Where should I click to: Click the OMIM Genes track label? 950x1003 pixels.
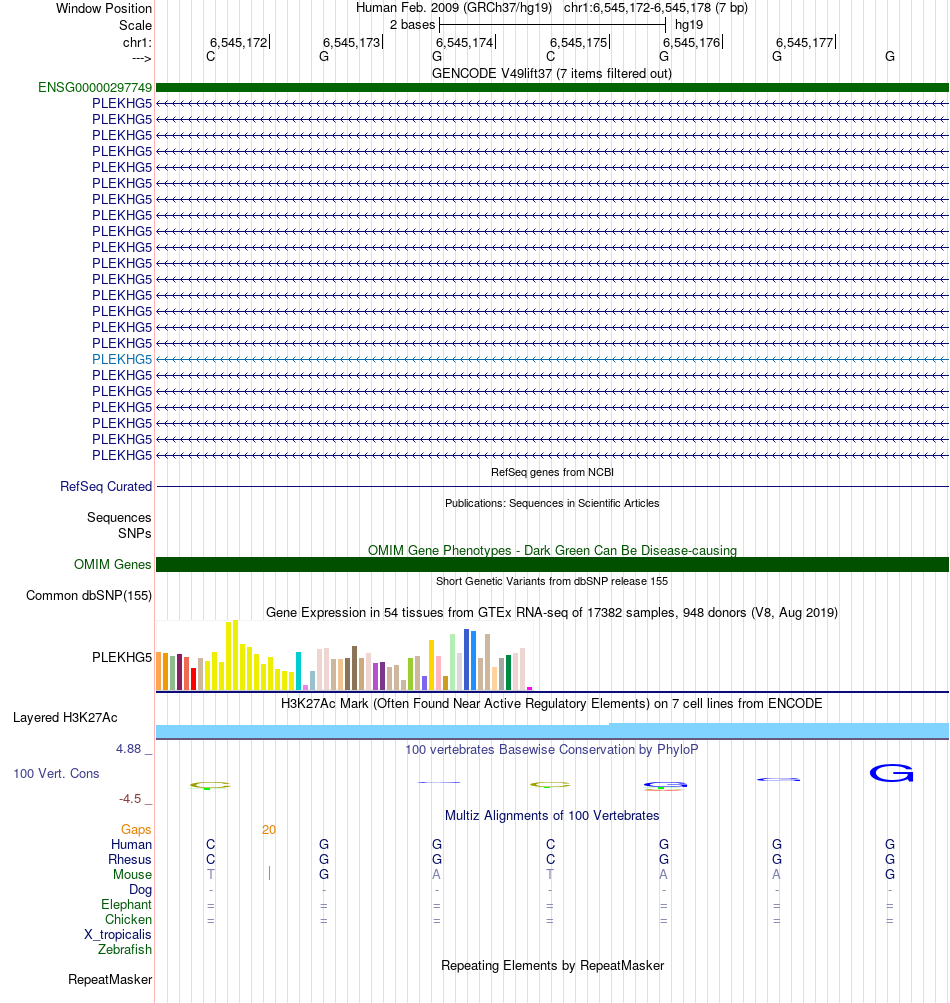point(112,565)
